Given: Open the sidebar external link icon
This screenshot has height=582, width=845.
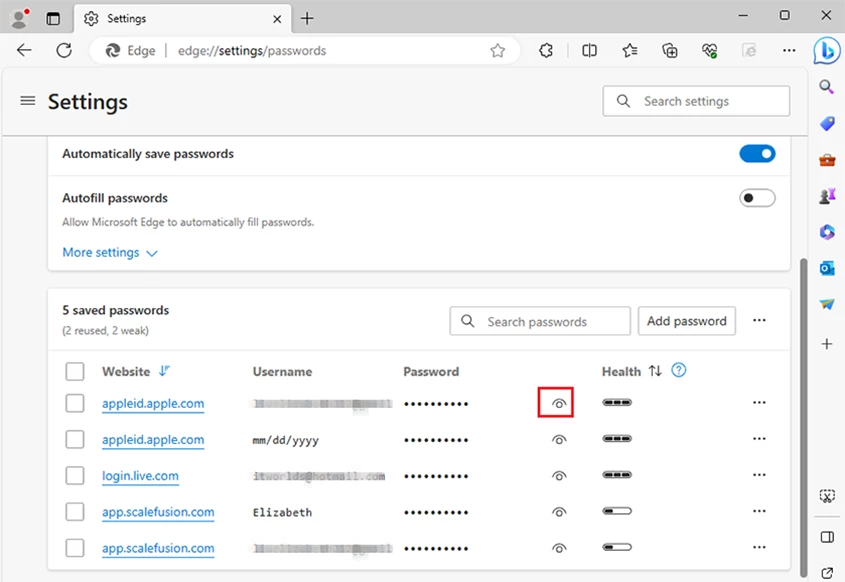Looking at the screenshot, I should click(827, 573).
